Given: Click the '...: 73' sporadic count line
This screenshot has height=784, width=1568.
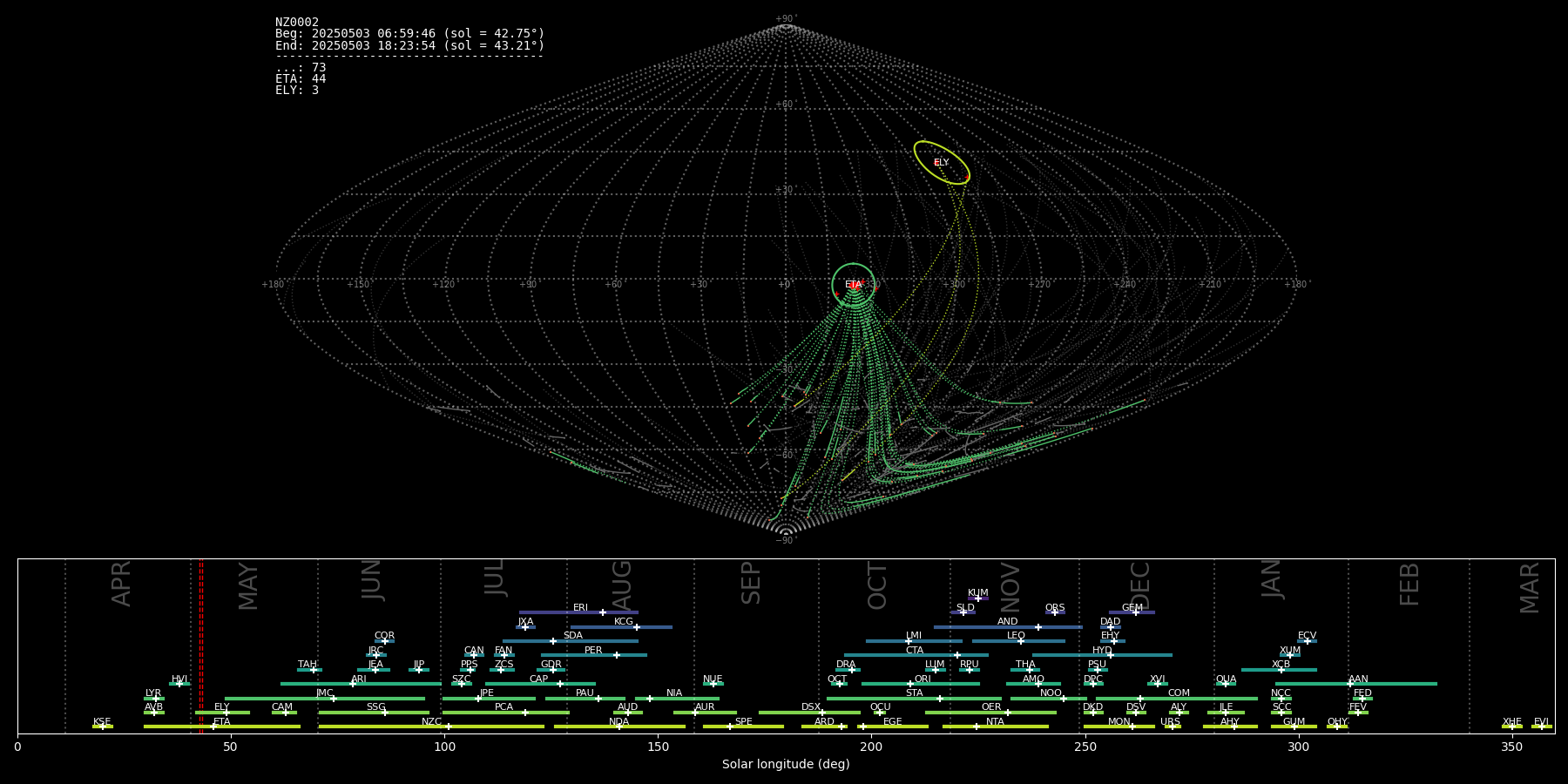Looking at the screenshot, I should (x=301, y=68).
